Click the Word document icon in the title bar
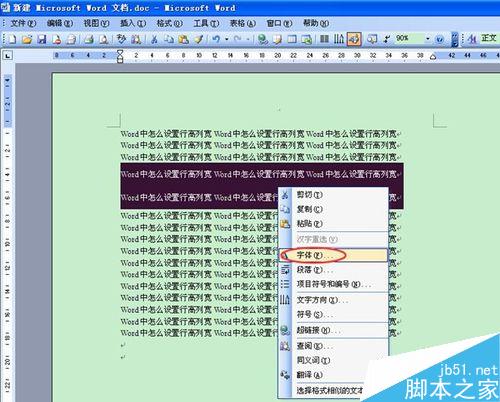 coord(5,7)
